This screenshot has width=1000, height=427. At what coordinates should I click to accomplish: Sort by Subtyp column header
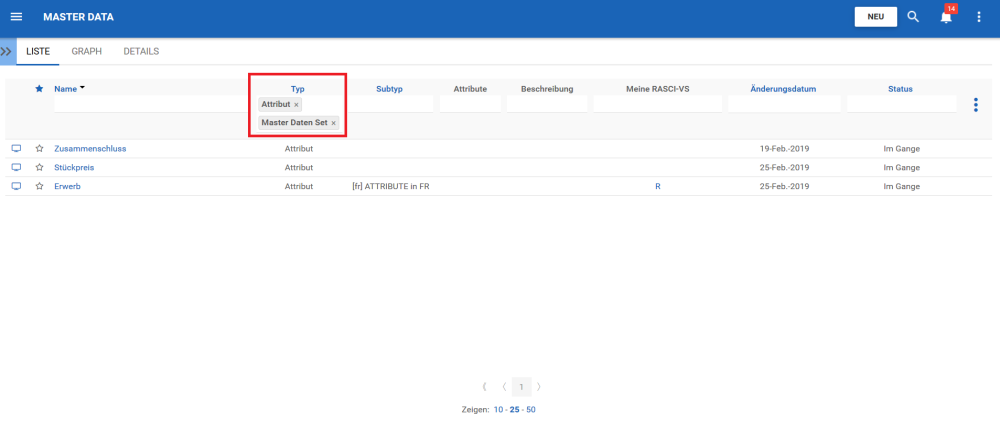click(389, 89)
